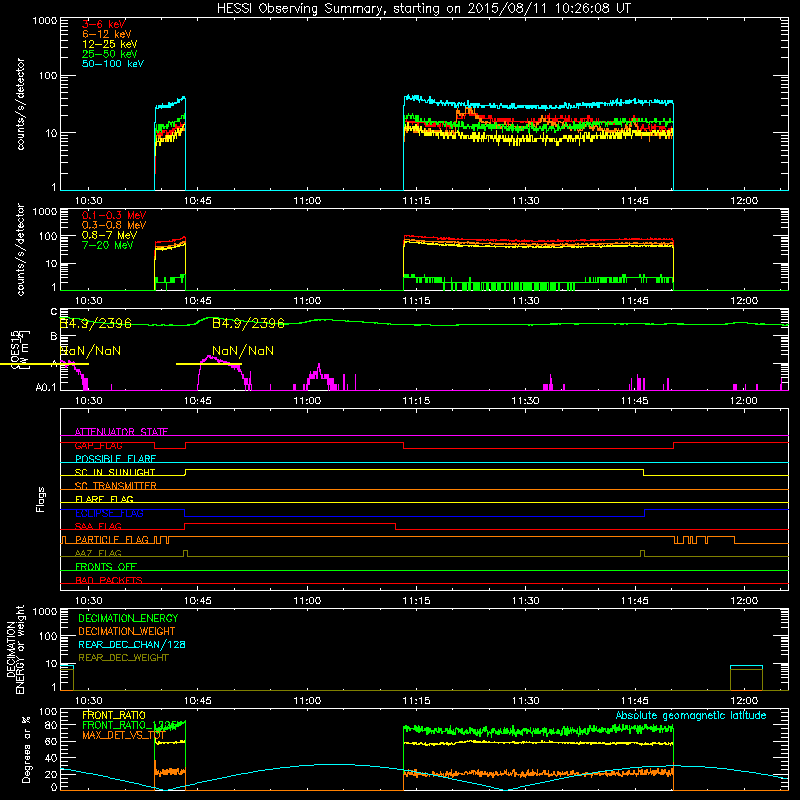Screen dimensions: 800x800
Task: Click the yellow flare marker bar near 10:45
Action: (209, 364)
